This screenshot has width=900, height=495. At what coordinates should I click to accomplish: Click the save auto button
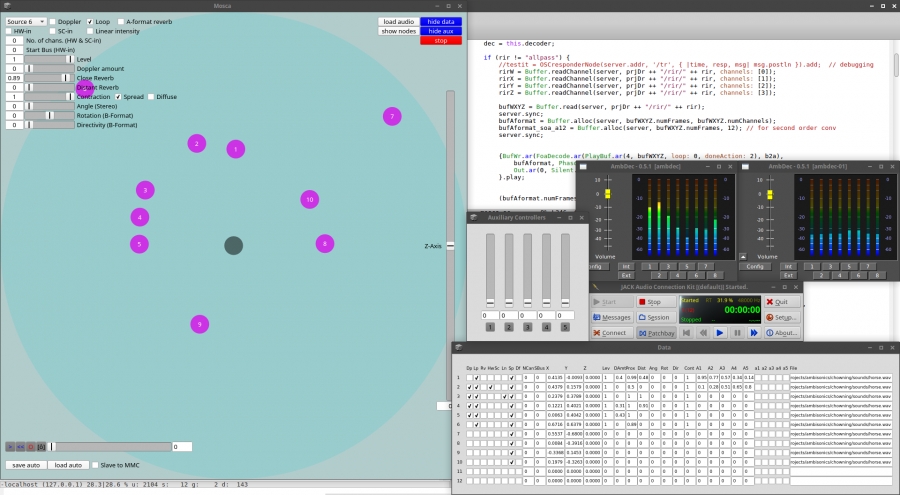26,465
